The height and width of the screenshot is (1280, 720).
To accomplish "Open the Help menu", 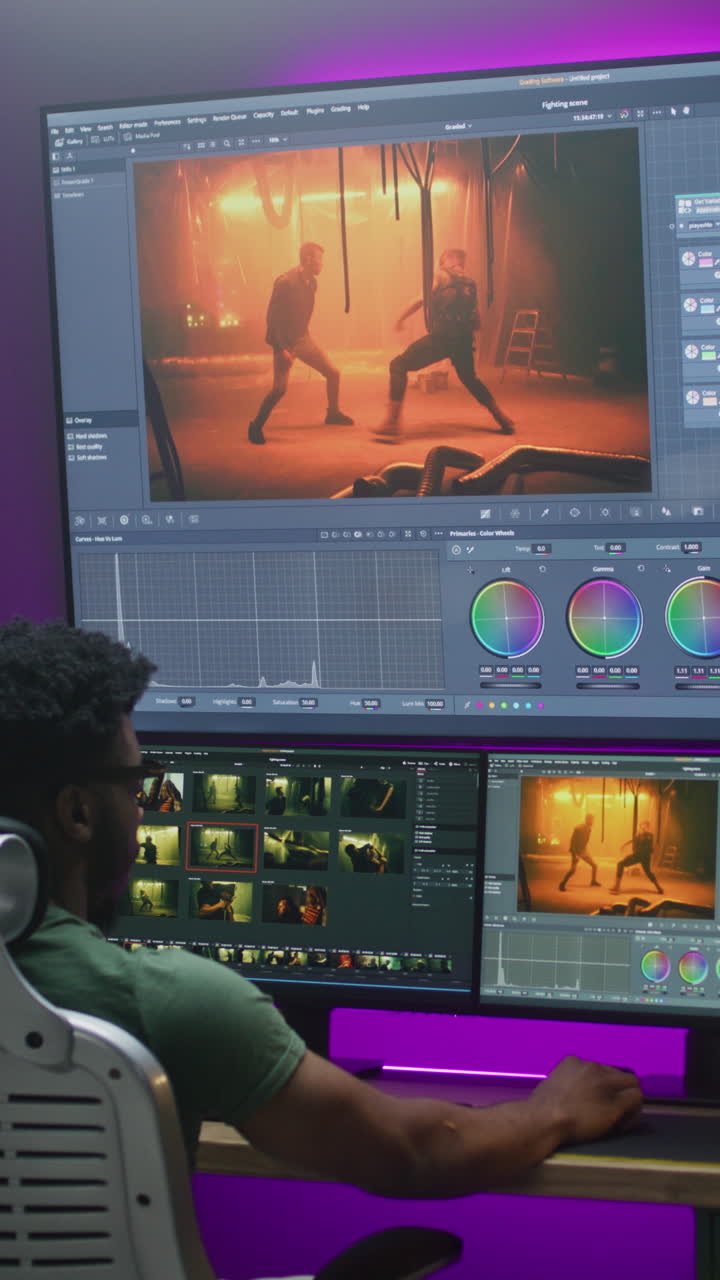I will pyautogui.click(x=363, y=107).
